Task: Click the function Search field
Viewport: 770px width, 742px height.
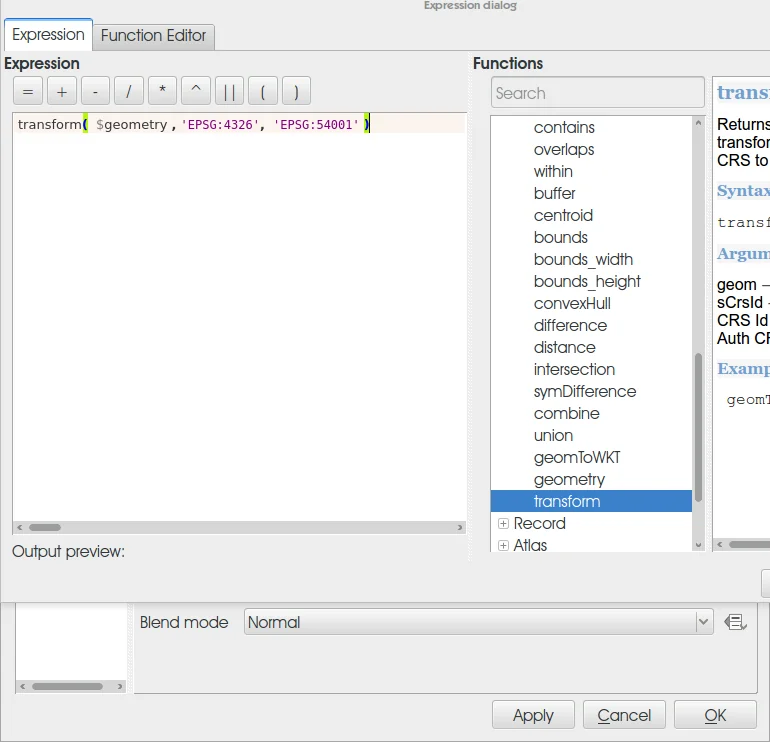Action: 597,93
